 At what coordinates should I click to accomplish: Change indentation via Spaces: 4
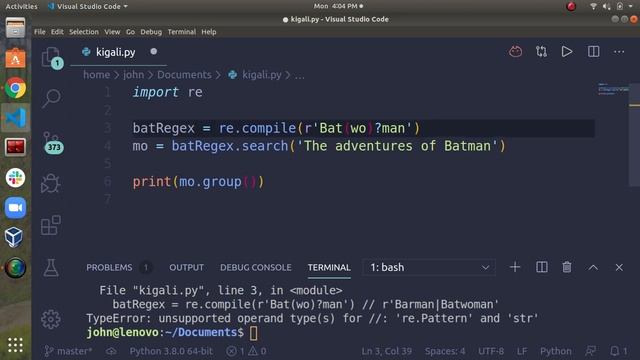click(445, 351)
